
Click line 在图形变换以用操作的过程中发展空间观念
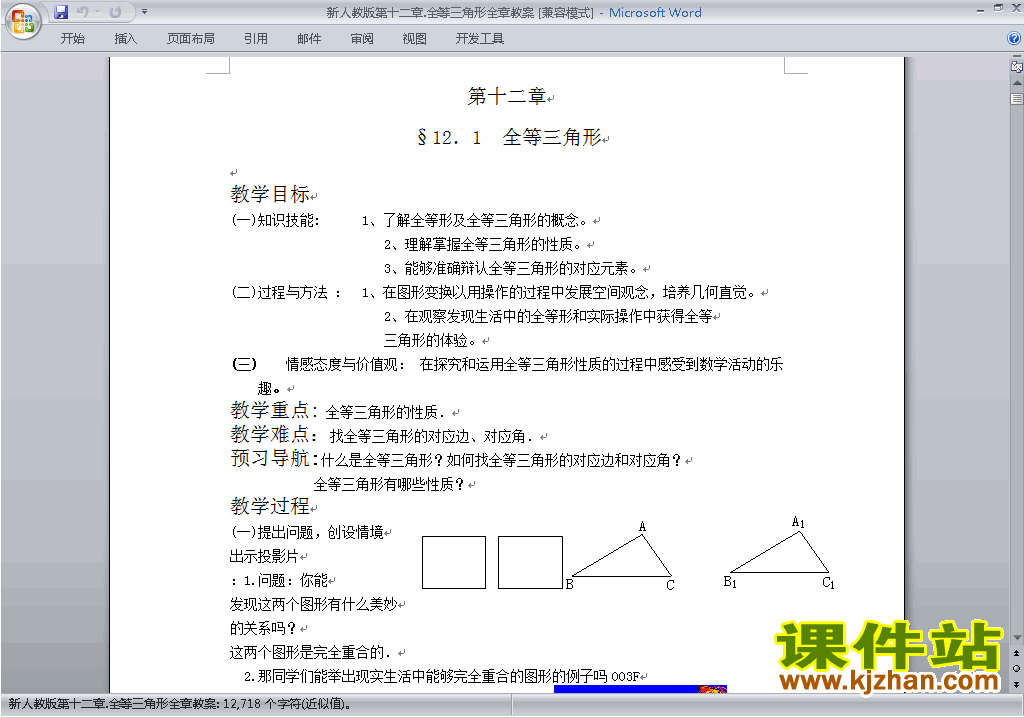click(x=559, y=293)
